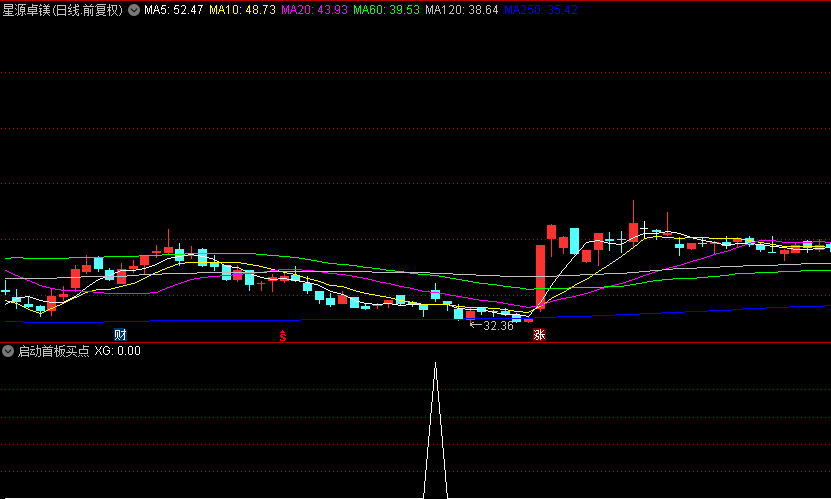Image resolution: width=831 pixels, height=499 pixels.
Task: Click the 财 finance marker icon
Action: (x=120, y=335)
